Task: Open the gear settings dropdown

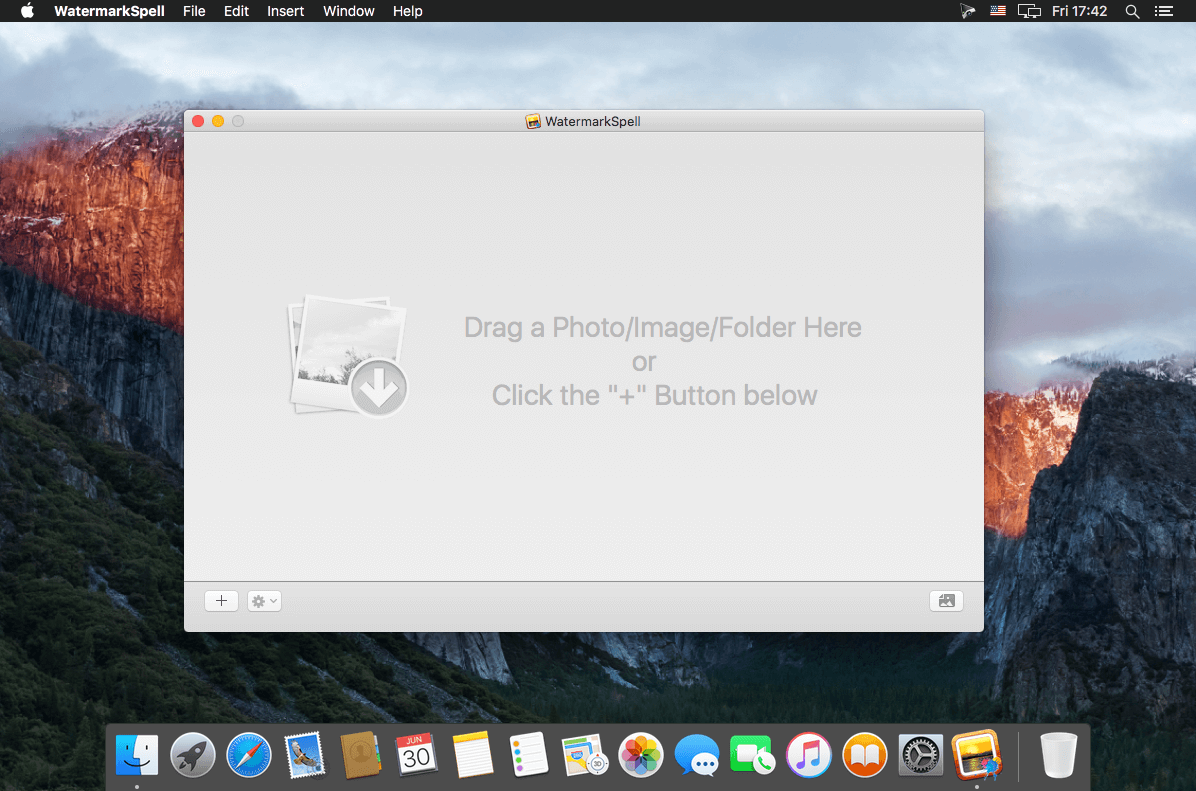Action: (x=264, y=601)
